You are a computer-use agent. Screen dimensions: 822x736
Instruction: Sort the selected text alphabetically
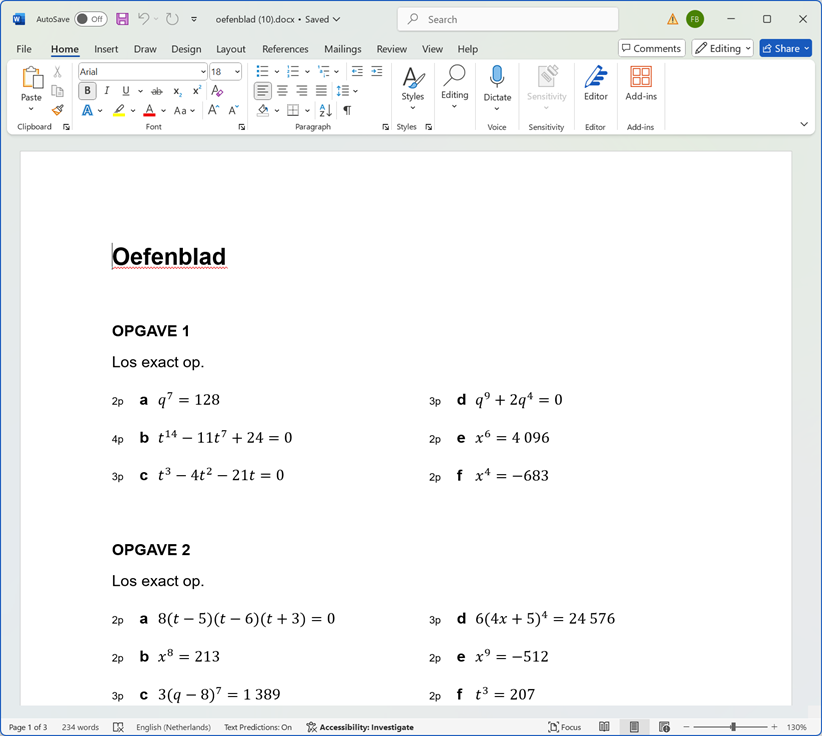[x=325, y=110]
